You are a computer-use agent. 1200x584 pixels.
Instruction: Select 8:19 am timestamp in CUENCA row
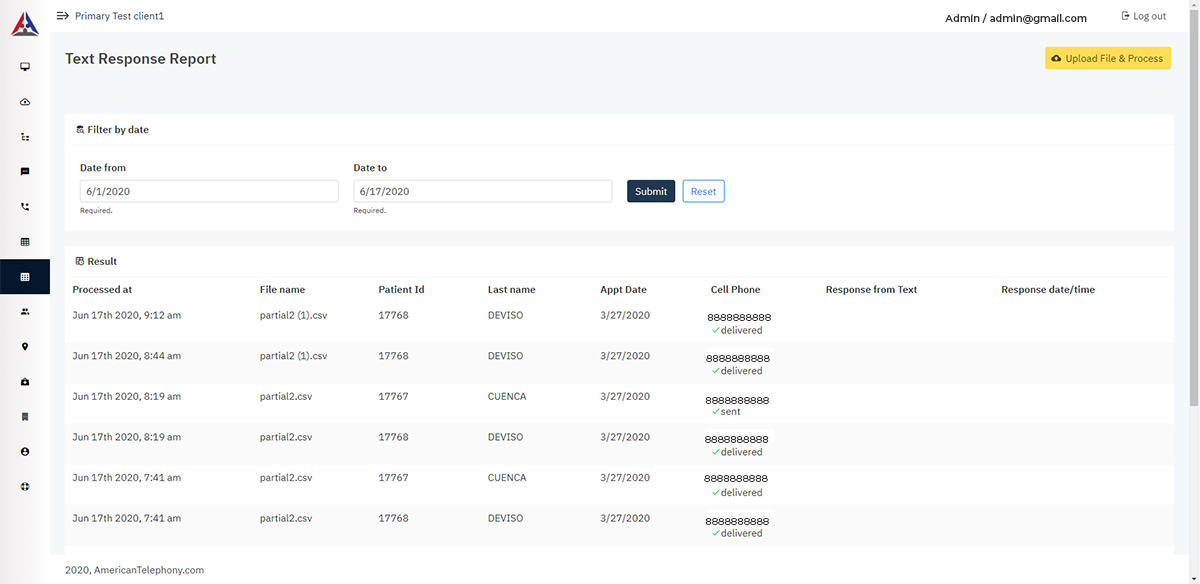tap(126, 397)
